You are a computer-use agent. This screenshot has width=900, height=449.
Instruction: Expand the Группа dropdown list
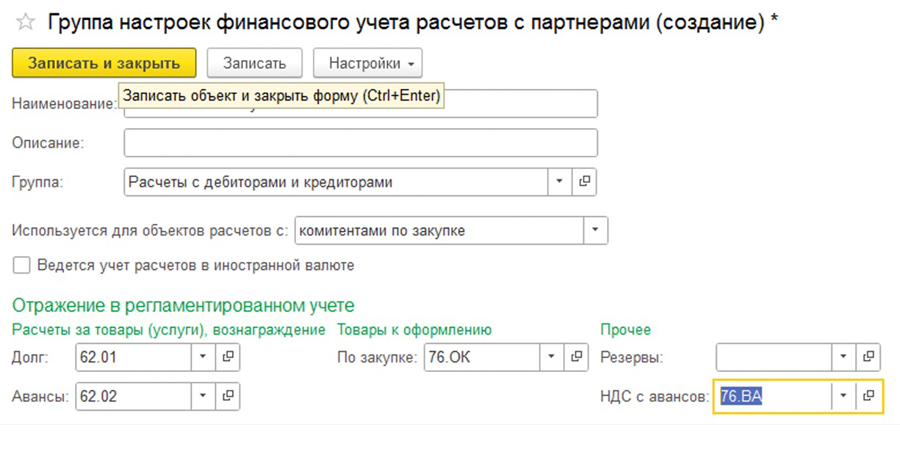(559, 182)
